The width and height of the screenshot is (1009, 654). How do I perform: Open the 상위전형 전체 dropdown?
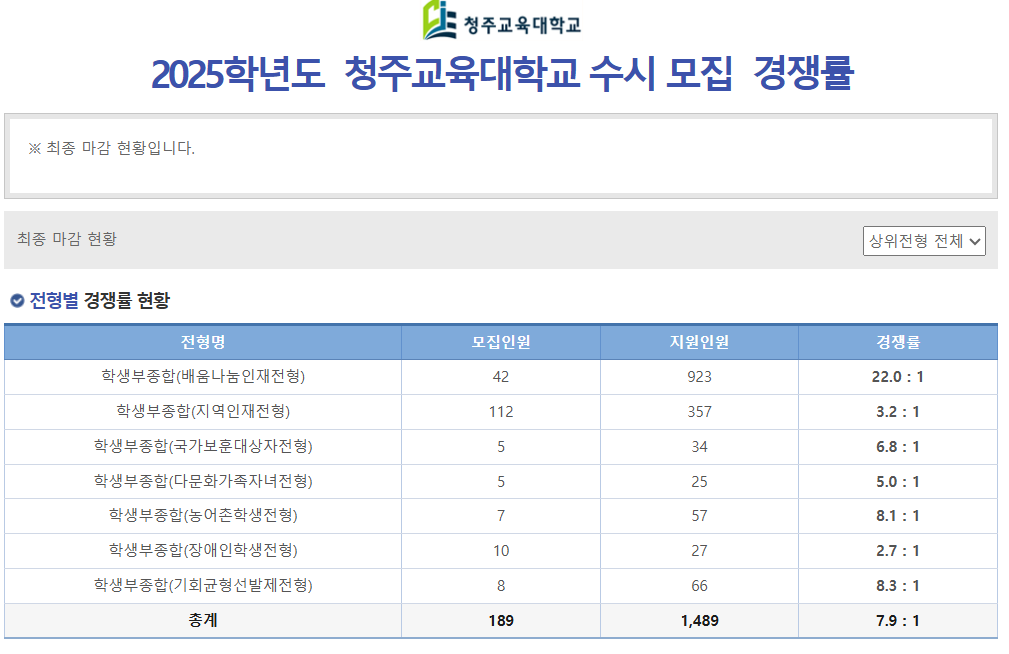point(923,241)
